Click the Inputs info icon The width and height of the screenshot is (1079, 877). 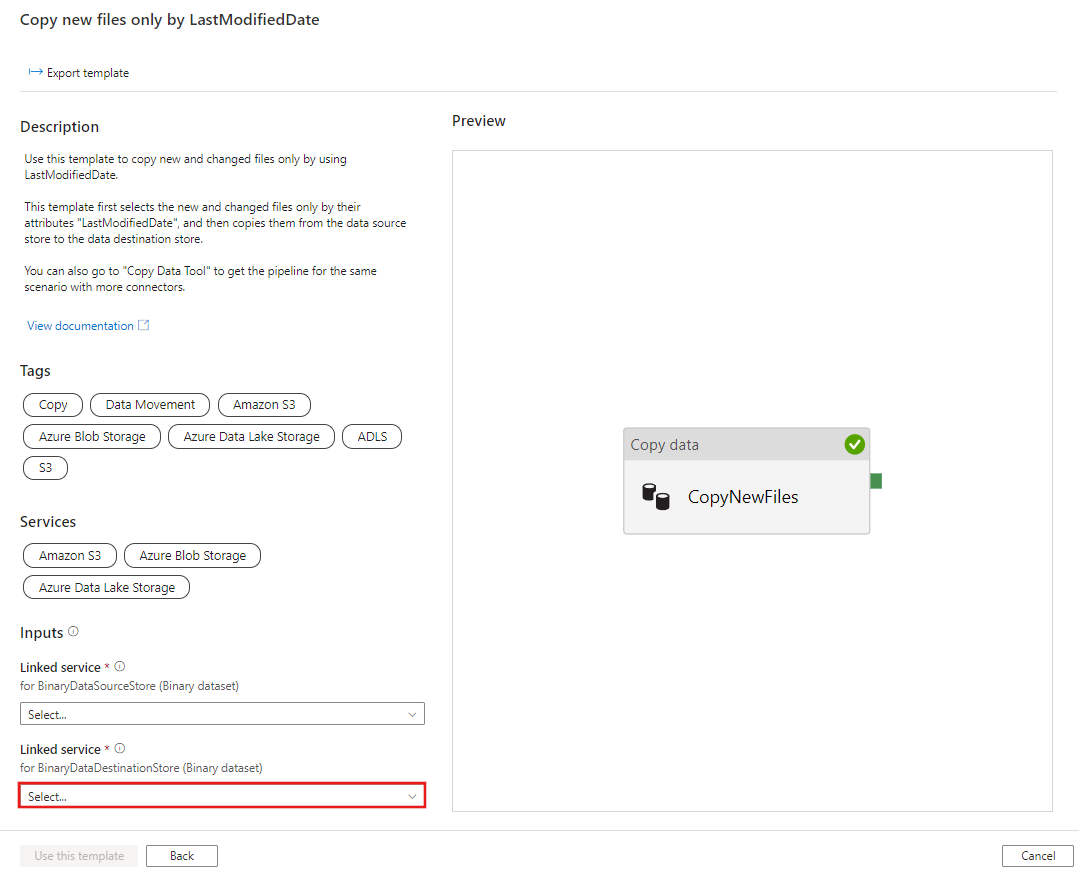[x=73, y=632]
